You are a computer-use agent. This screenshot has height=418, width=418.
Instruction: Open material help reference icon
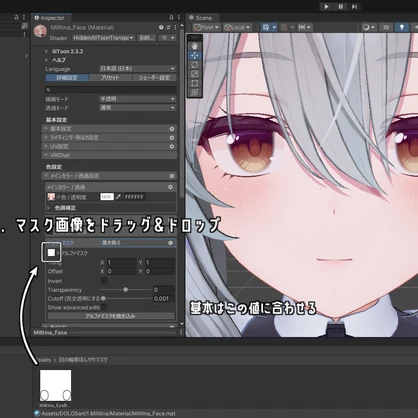(161, 28)
